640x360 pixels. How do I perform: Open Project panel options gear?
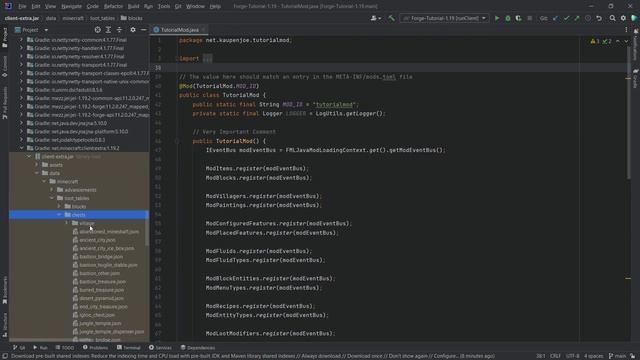133,30
